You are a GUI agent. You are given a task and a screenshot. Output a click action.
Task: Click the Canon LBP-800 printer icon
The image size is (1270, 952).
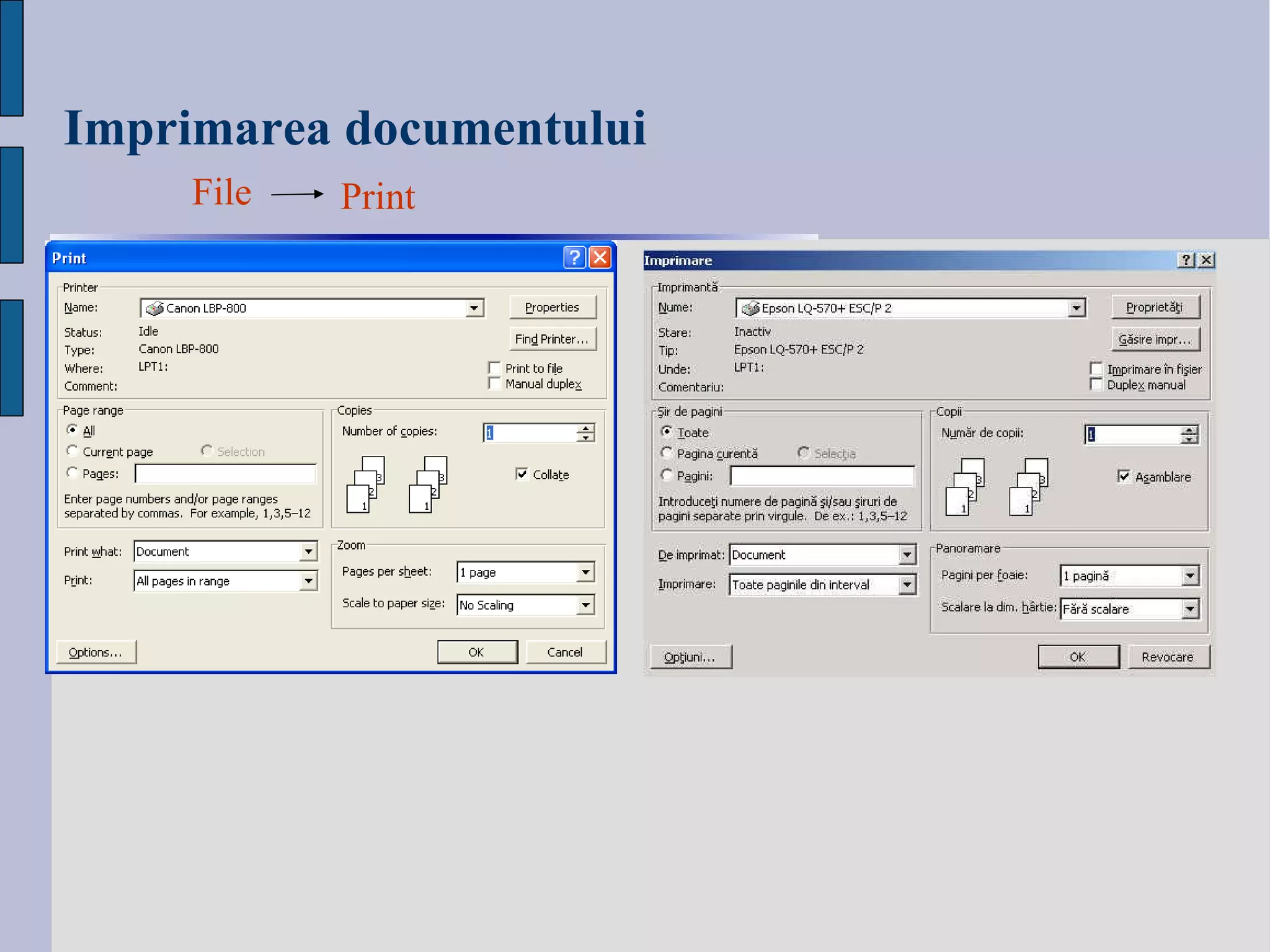(x=154, y=308)
